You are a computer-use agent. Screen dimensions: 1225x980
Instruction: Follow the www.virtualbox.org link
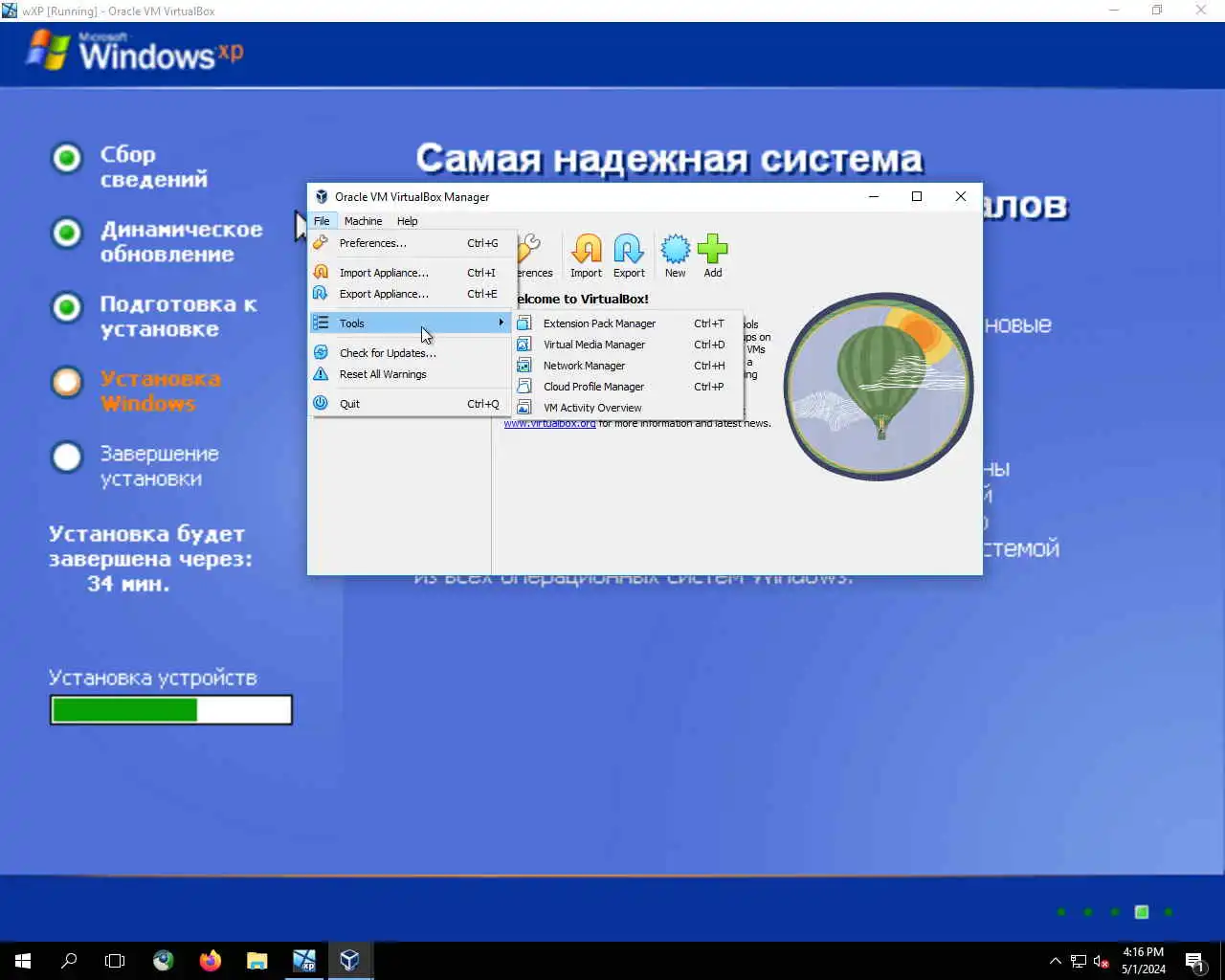549,424
